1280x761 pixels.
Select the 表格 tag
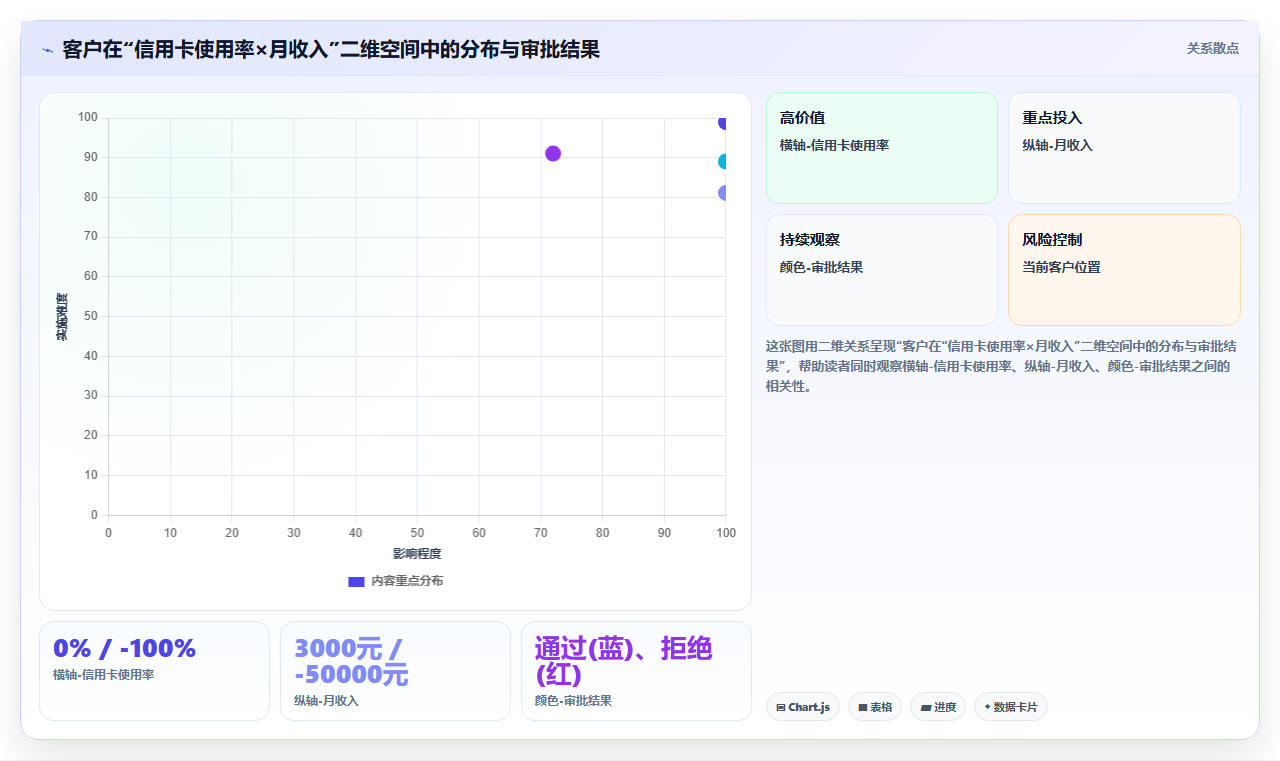coord(875,707)
